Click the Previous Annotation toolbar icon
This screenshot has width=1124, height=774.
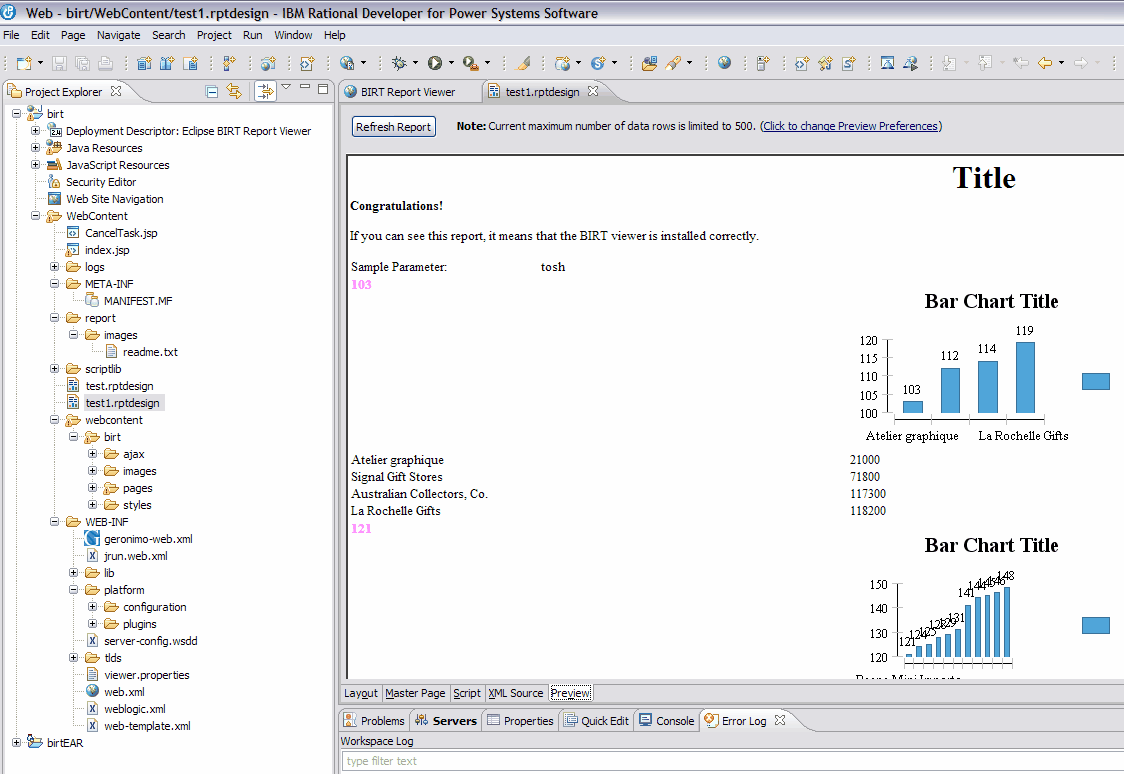tap(985, 63)
